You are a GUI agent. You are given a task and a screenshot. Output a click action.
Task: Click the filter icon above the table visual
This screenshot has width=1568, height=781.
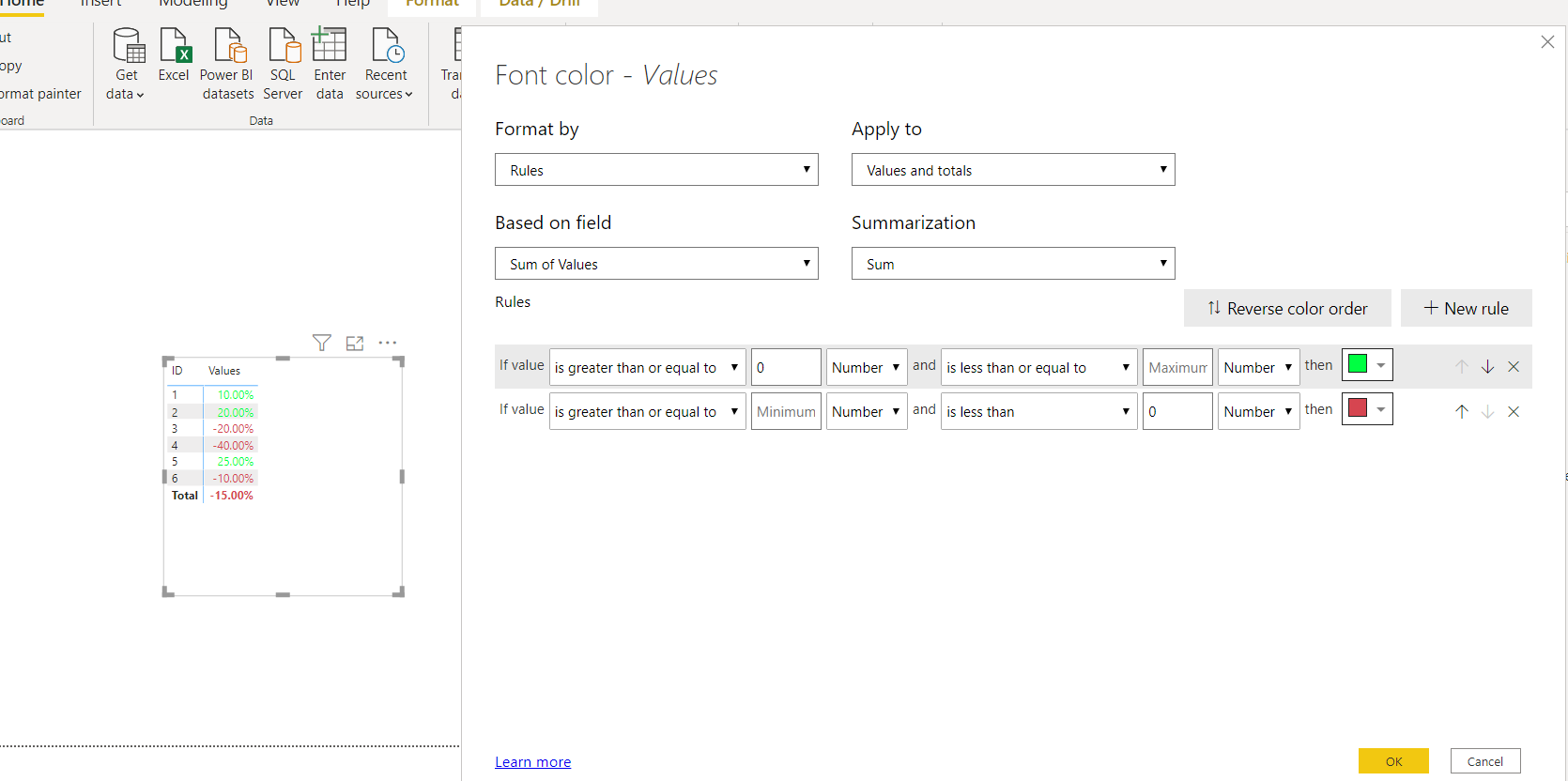click(322, 343)
